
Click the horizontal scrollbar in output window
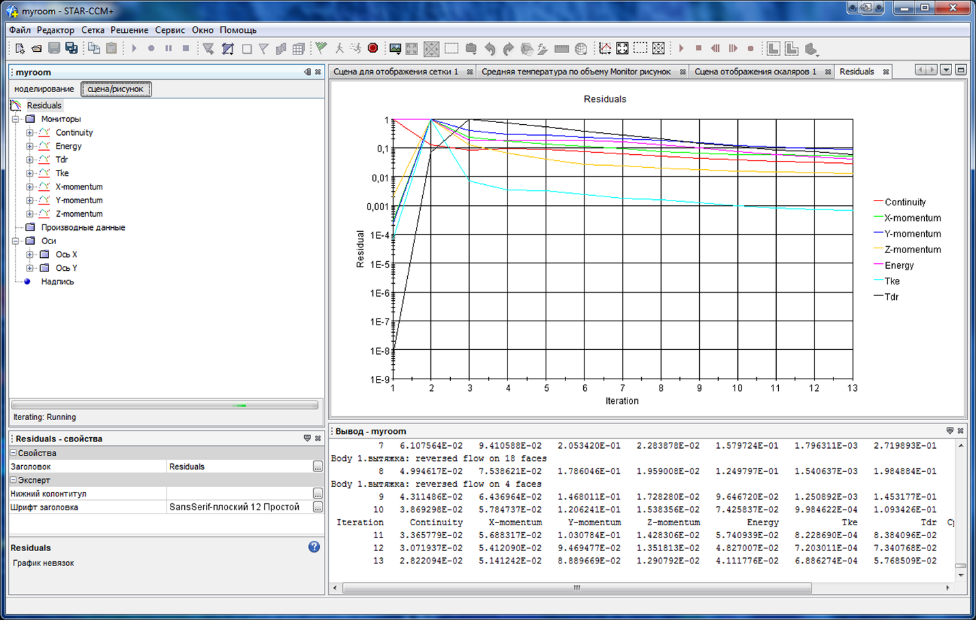575,588
